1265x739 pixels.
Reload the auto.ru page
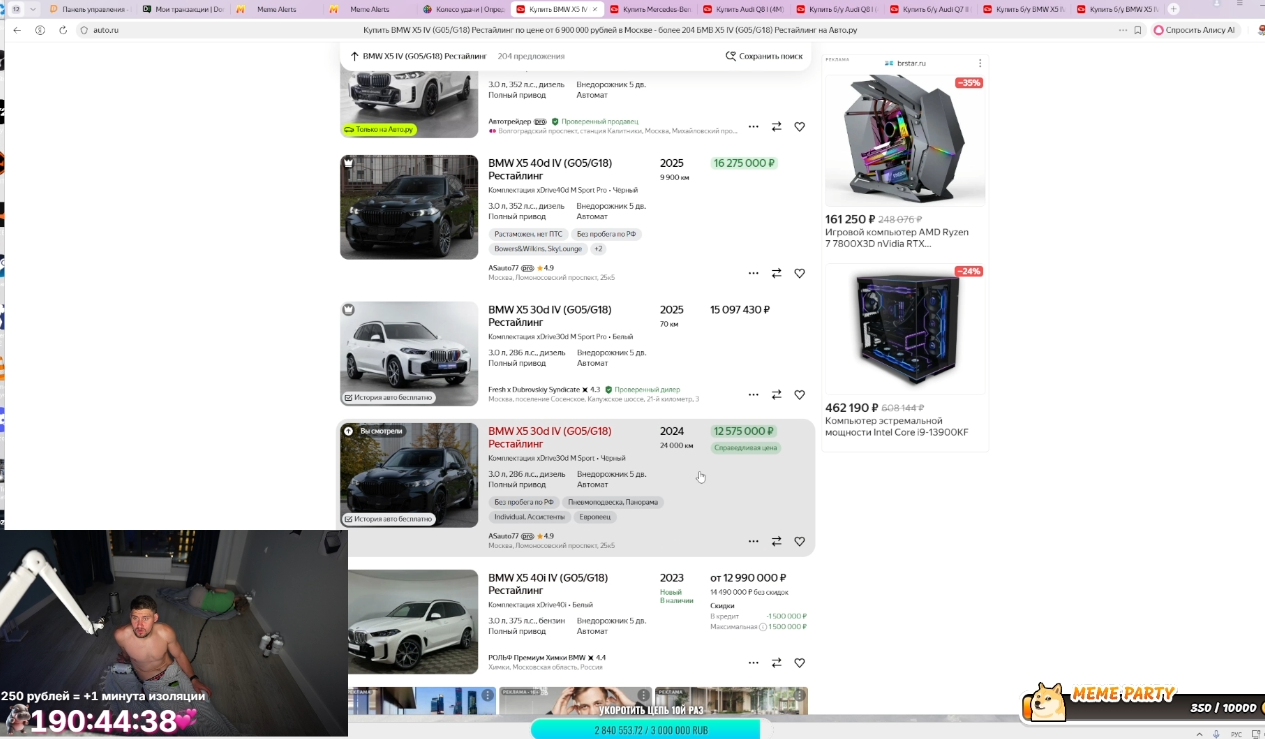point(62,30)
